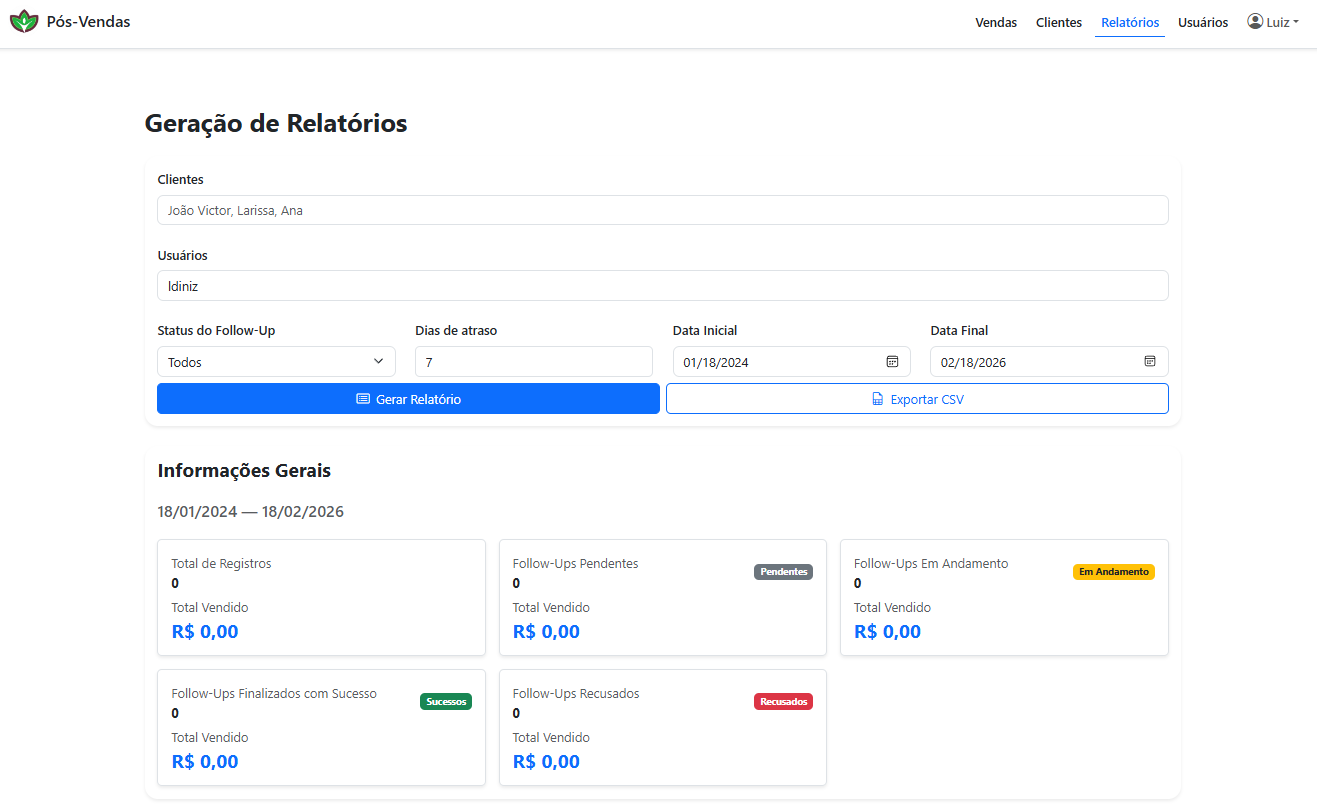Click the Recusados red badge
This screenshot has height=811, width=1317.
[x=783, y=702]
